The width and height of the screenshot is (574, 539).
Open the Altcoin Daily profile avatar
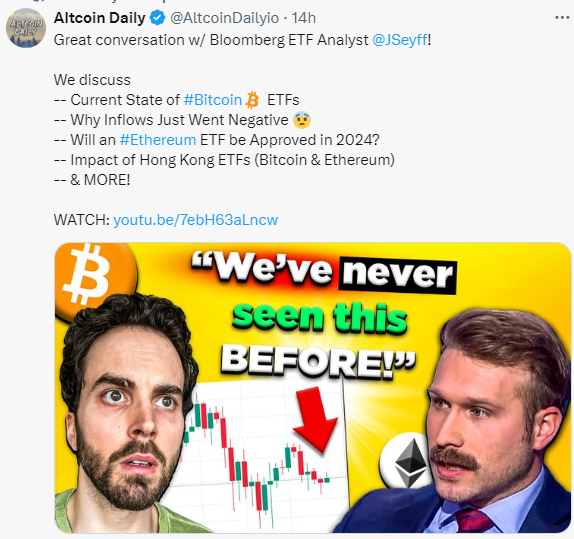pyautogui.click(x=26, y=28)
